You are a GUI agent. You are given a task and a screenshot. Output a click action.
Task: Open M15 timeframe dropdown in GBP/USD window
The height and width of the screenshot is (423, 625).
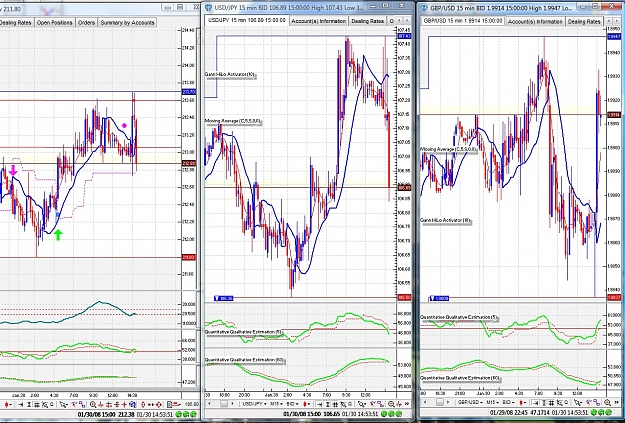[x=493, y=403]
